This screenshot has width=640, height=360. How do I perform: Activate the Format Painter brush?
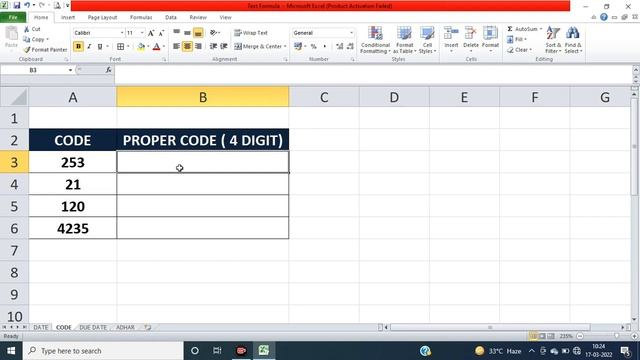[x=27, y=50]
